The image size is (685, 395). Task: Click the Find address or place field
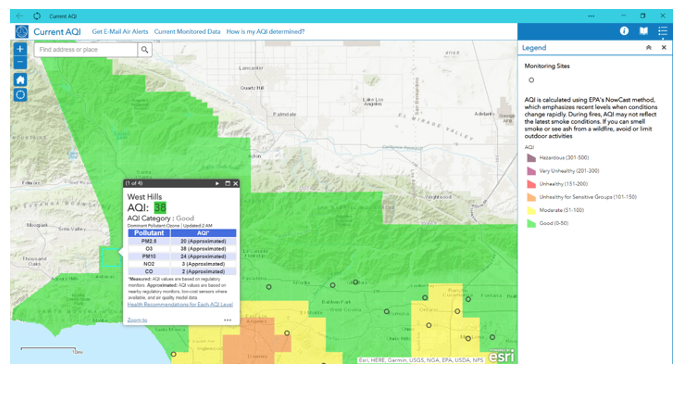click(x=86, y=50)
